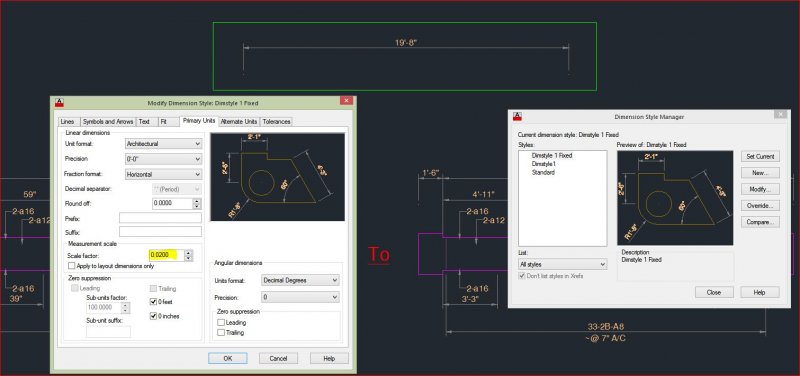This screenshot has width=800, height=376.
Task: Click the Compare... button
Action: (760, 222)
